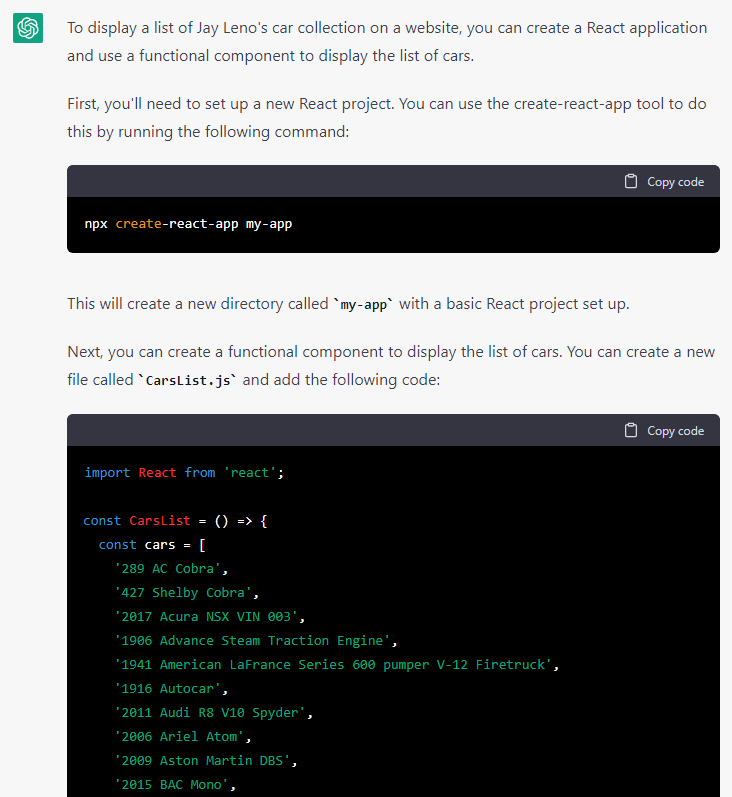Click the ChatGPT logo avatar
Screen dimensions: 732x797
[x=28, y=28]
